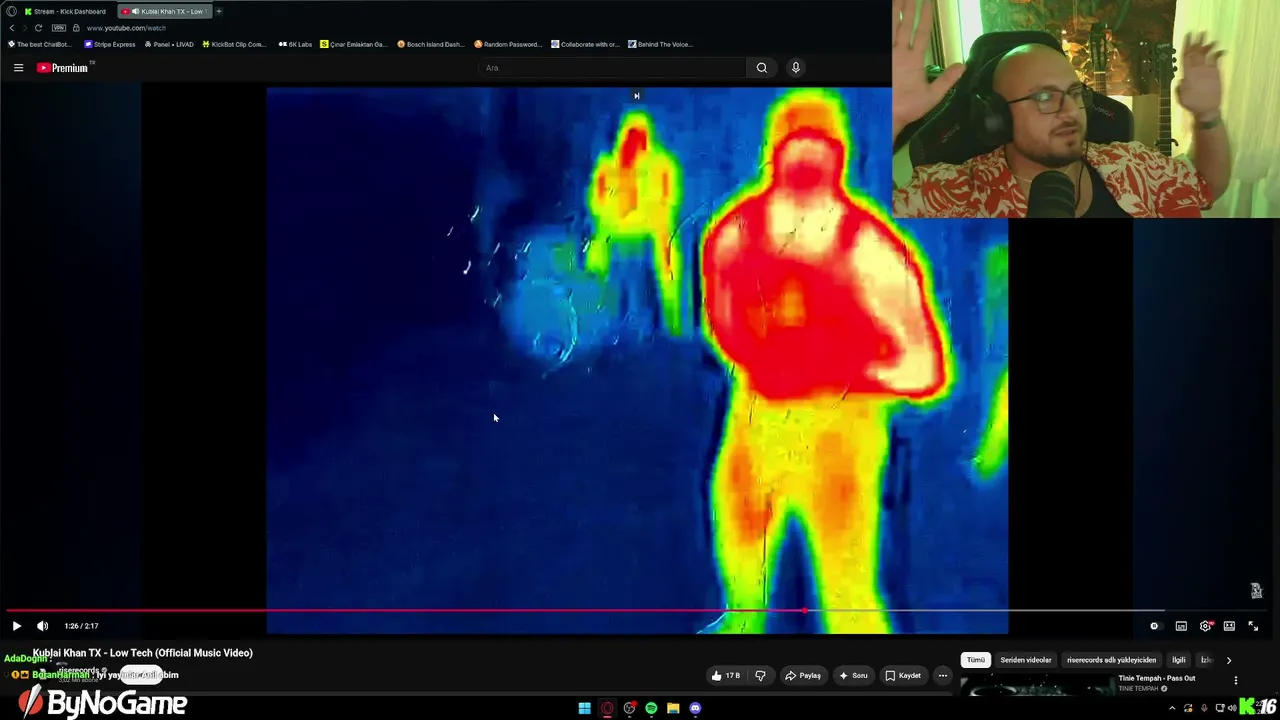Open the Windows Start menu
Screen dimensions: 1280x720
(585, 709)
